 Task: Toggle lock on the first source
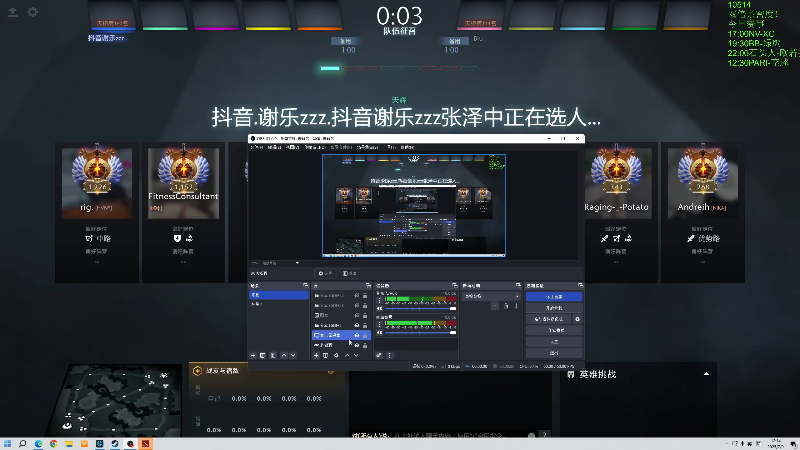click(x=365, y=295)
